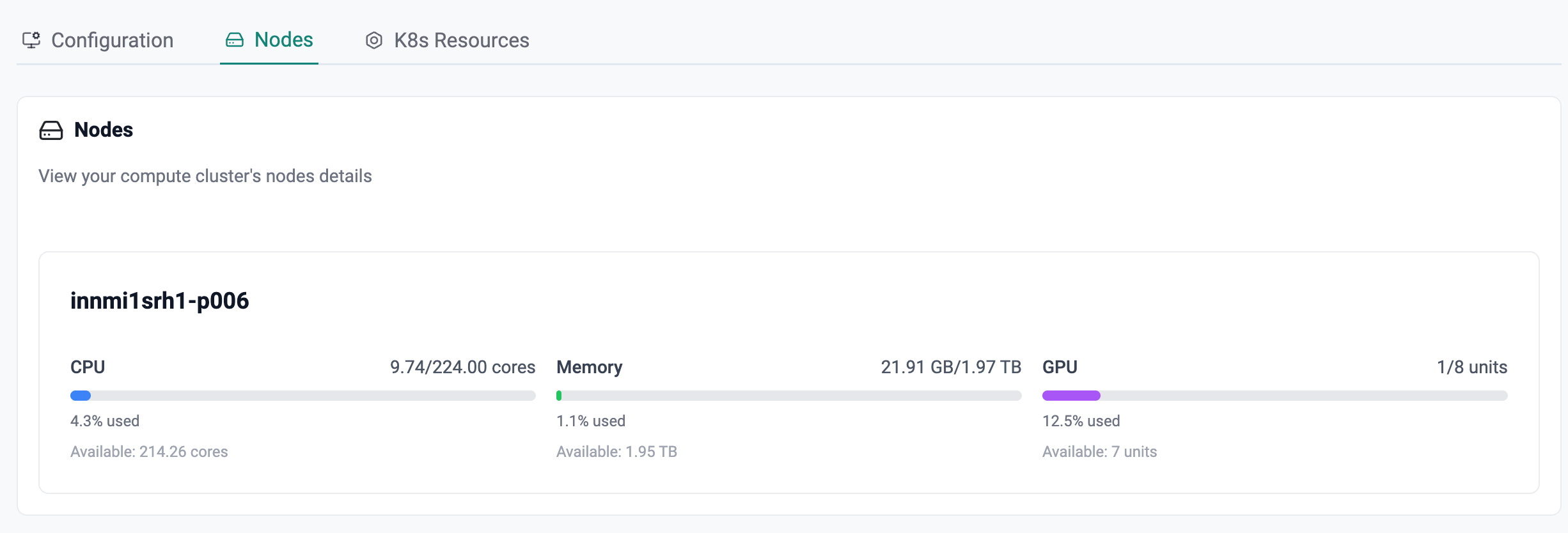Open the Configuration tab
The width and height of the screenshot is (1568, 533).
pos(112,40)
